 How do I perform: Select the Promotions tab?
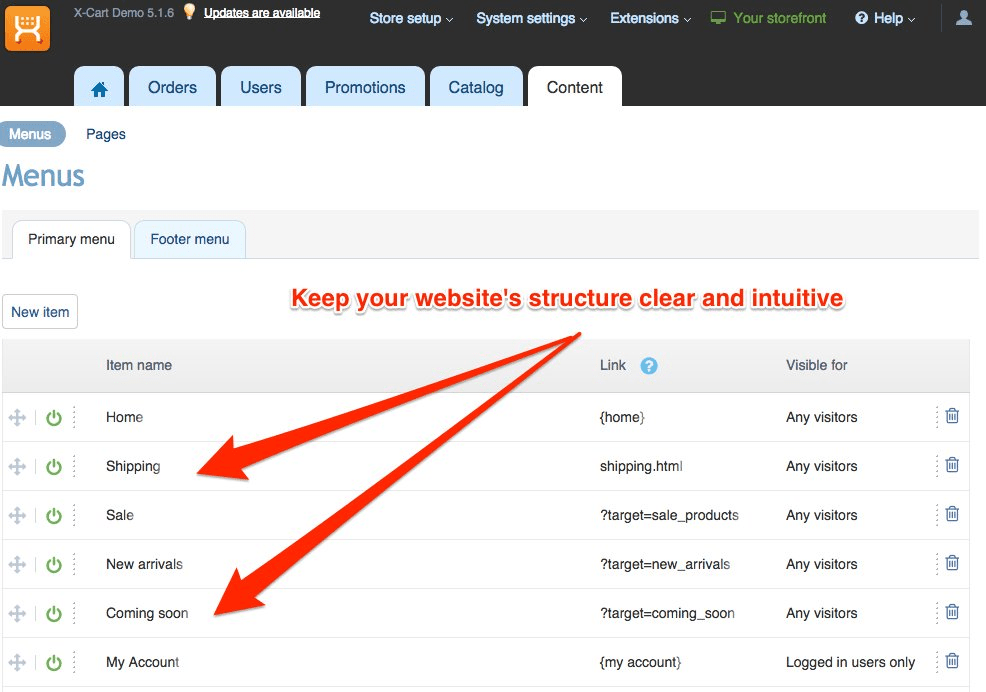(x=365, y=87)
